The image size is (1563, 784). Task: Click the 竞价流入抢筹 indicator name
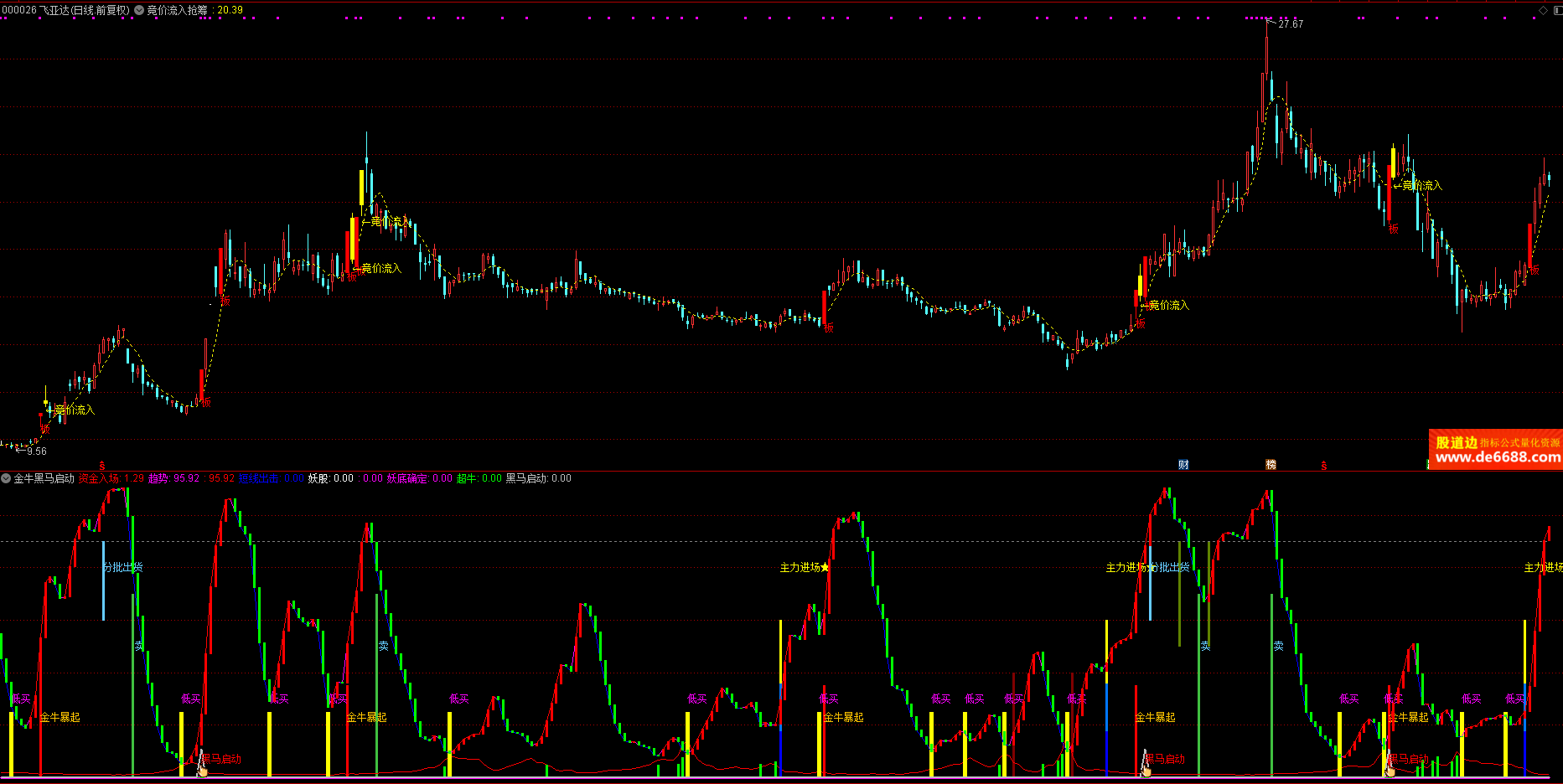(177, 10)
